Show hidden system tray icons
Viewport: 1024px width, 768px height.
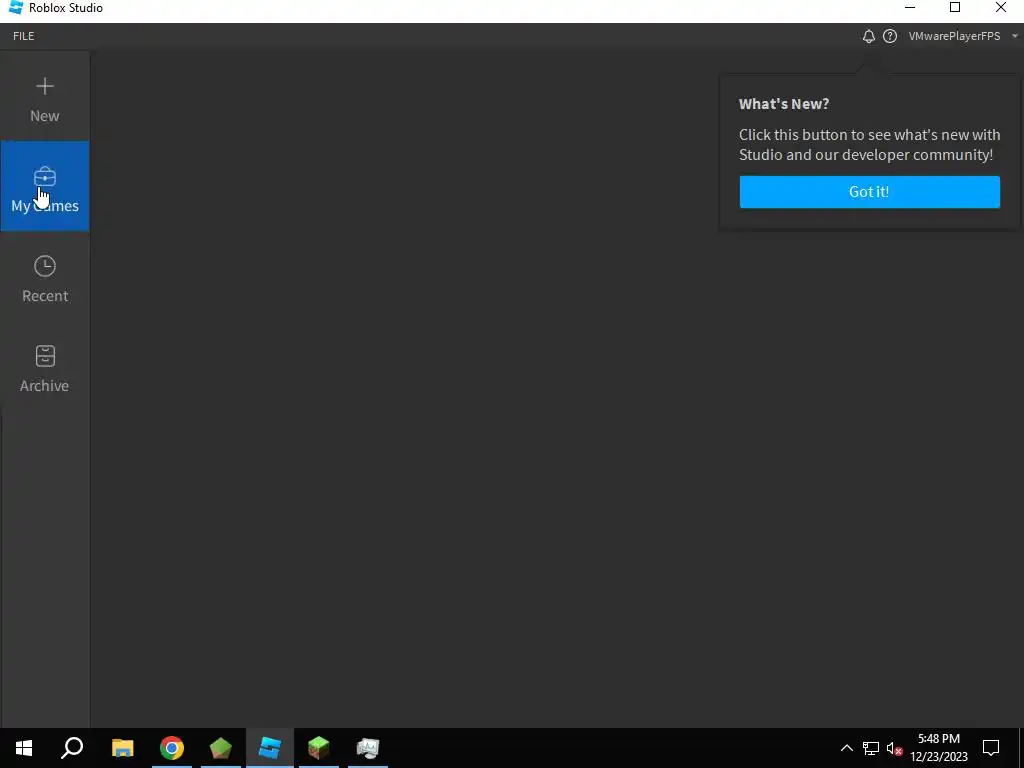pos(846,748)
